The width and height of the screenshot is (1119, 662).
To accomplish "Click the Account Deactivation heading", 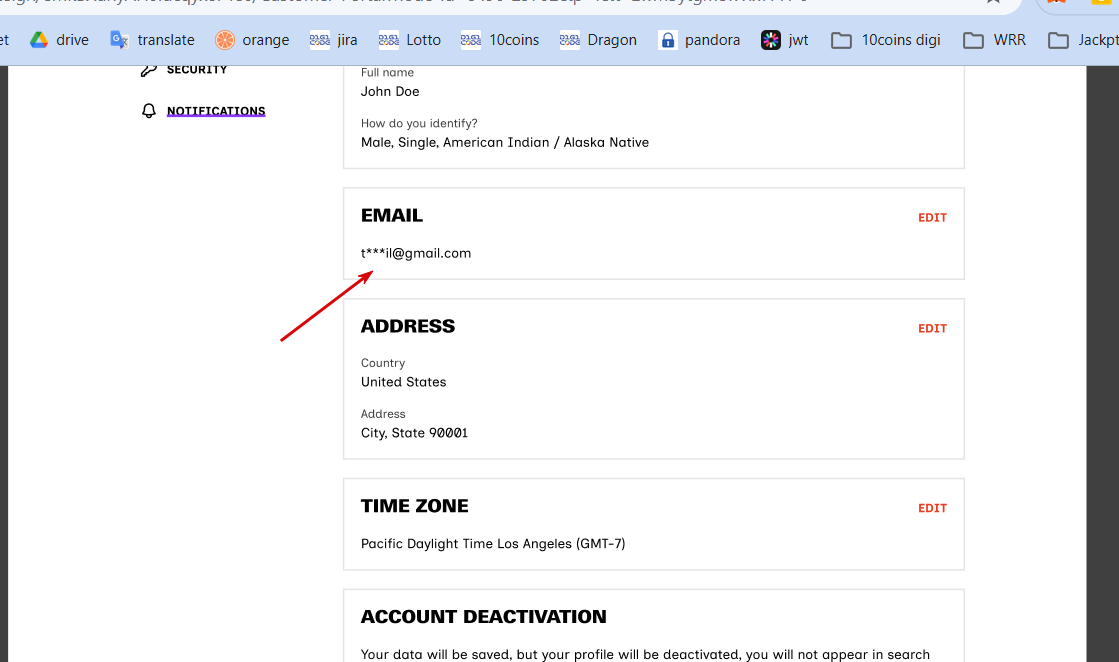I will click(484, 616).
